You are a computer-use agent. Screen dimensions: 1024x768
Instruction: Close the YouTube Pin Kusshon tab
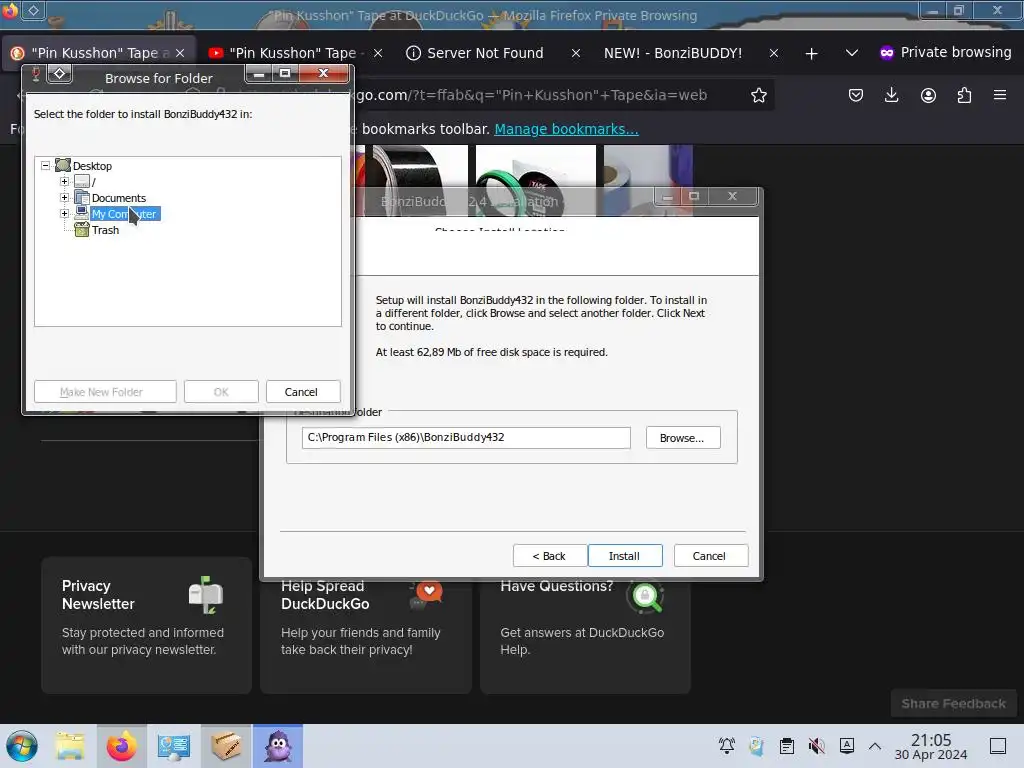377,53
